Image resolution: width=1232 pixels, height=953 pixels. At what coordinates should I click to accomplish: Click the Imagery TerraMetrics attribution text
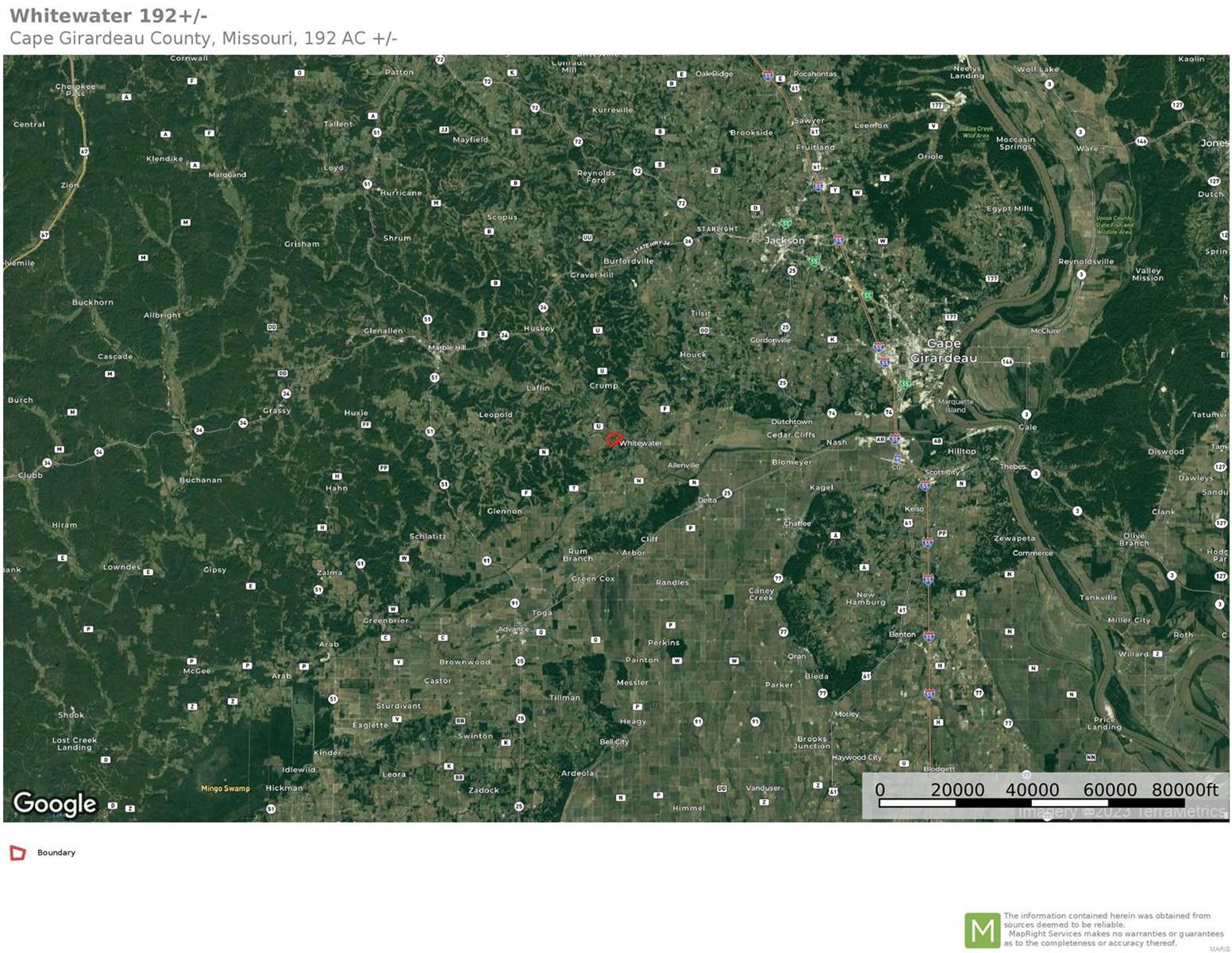coord(1121,812)
